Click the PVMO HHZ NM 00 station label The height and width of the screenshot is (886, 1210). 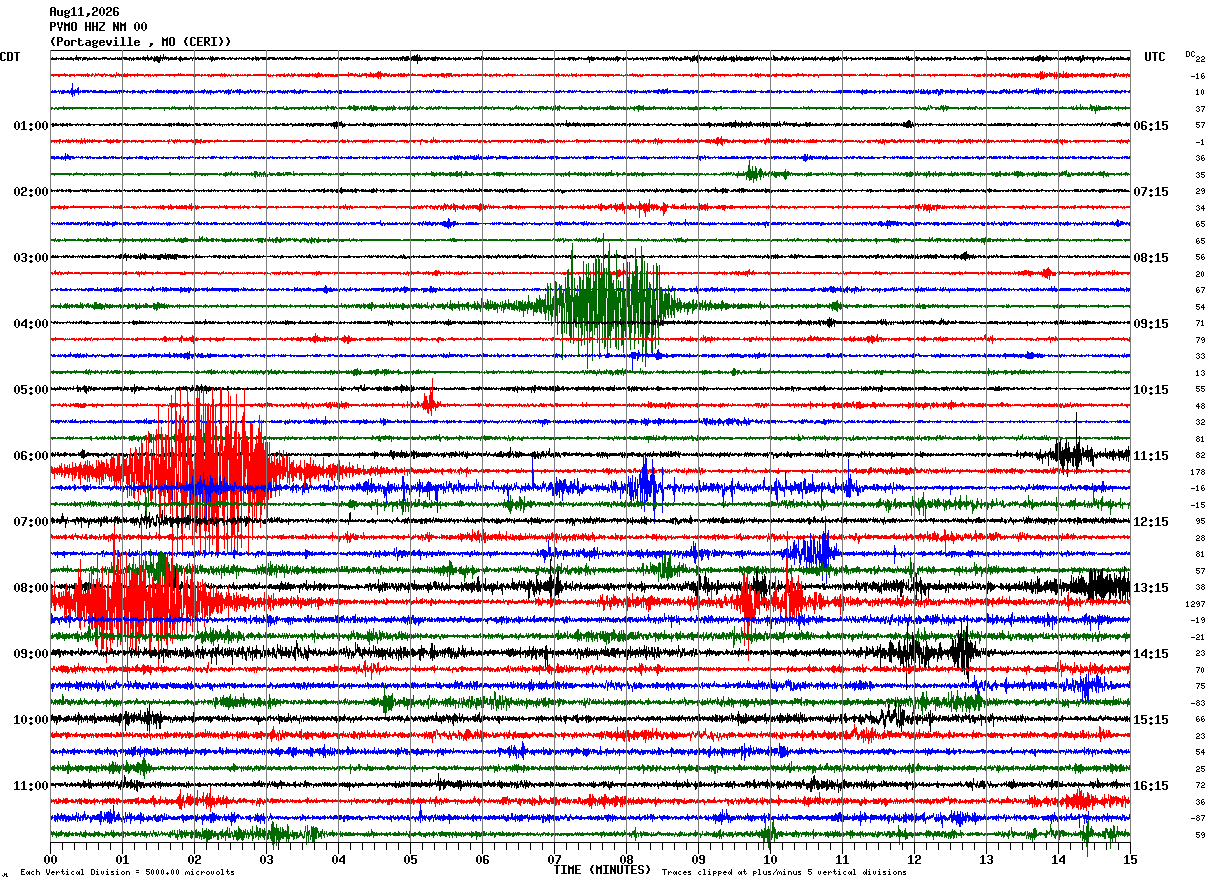coord(98,27)
